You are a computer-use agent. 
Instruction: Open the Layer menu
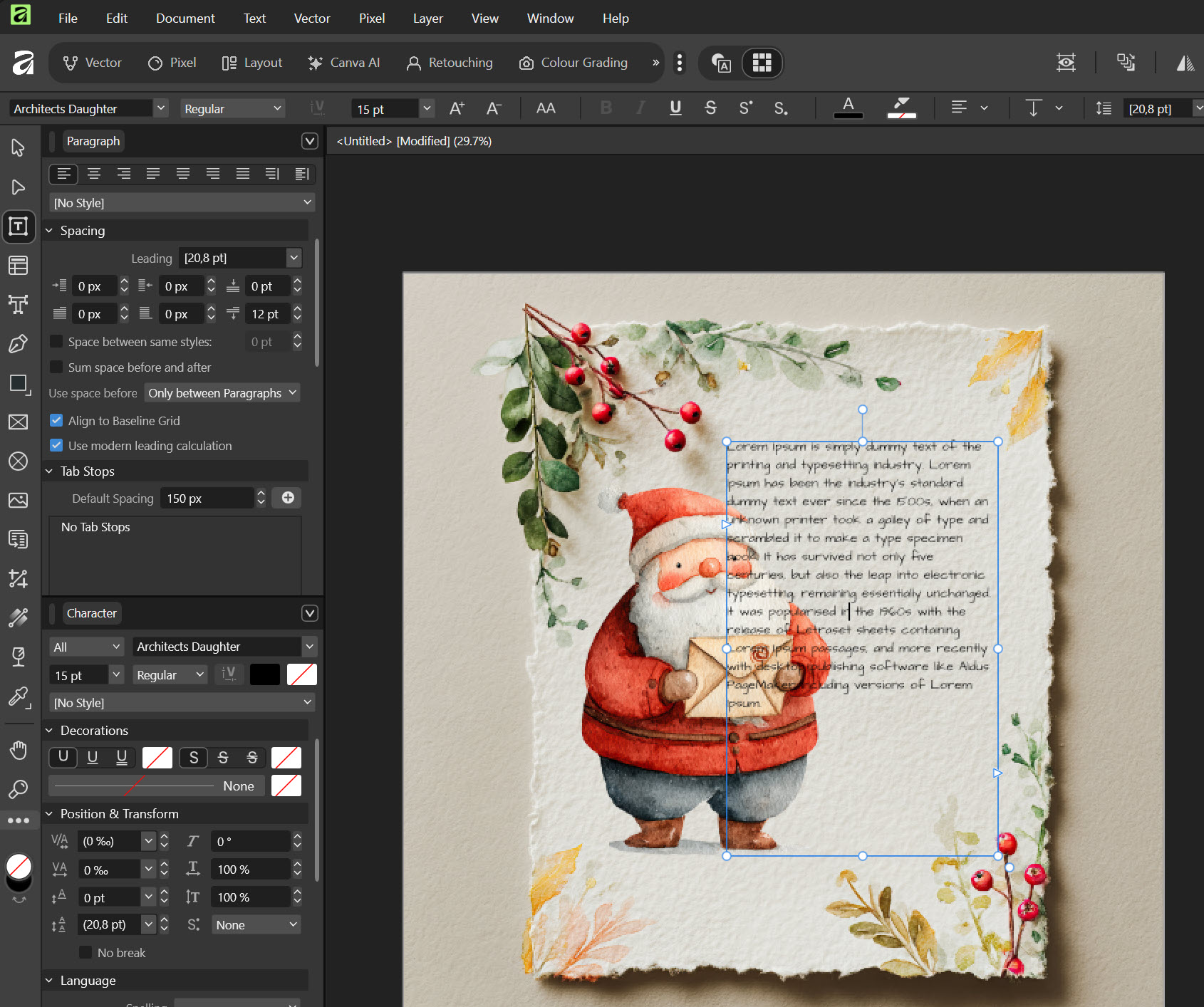tap(427, 19)
